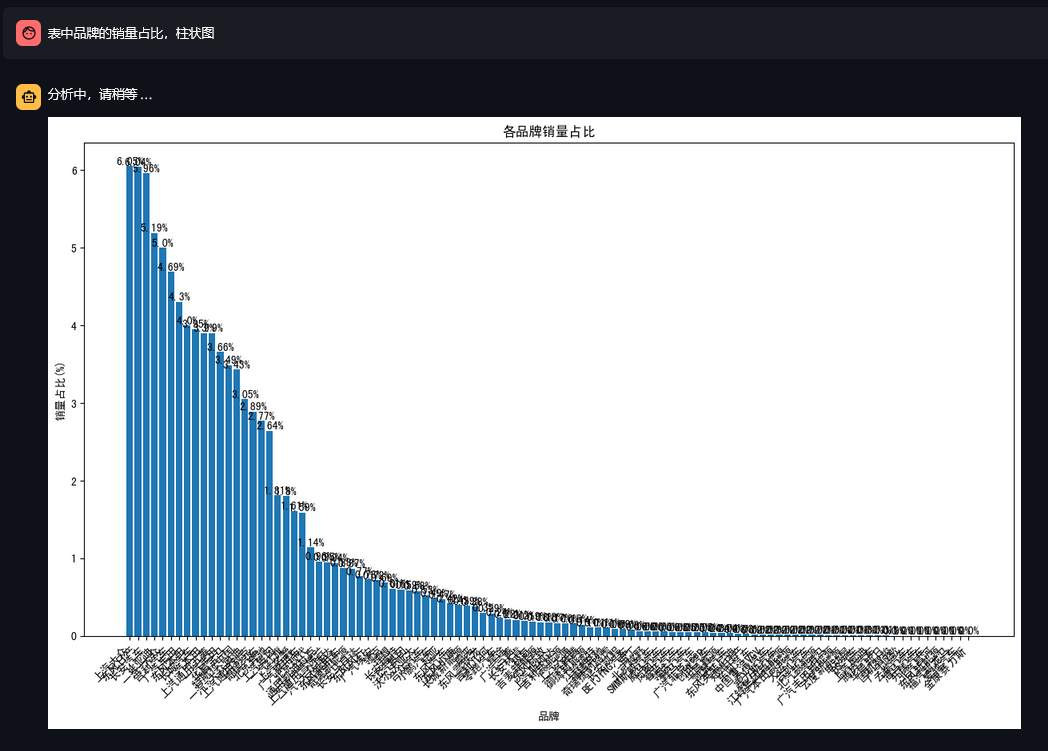
Task: Click the '1.14%' bar value label
Action: [311, 543]
